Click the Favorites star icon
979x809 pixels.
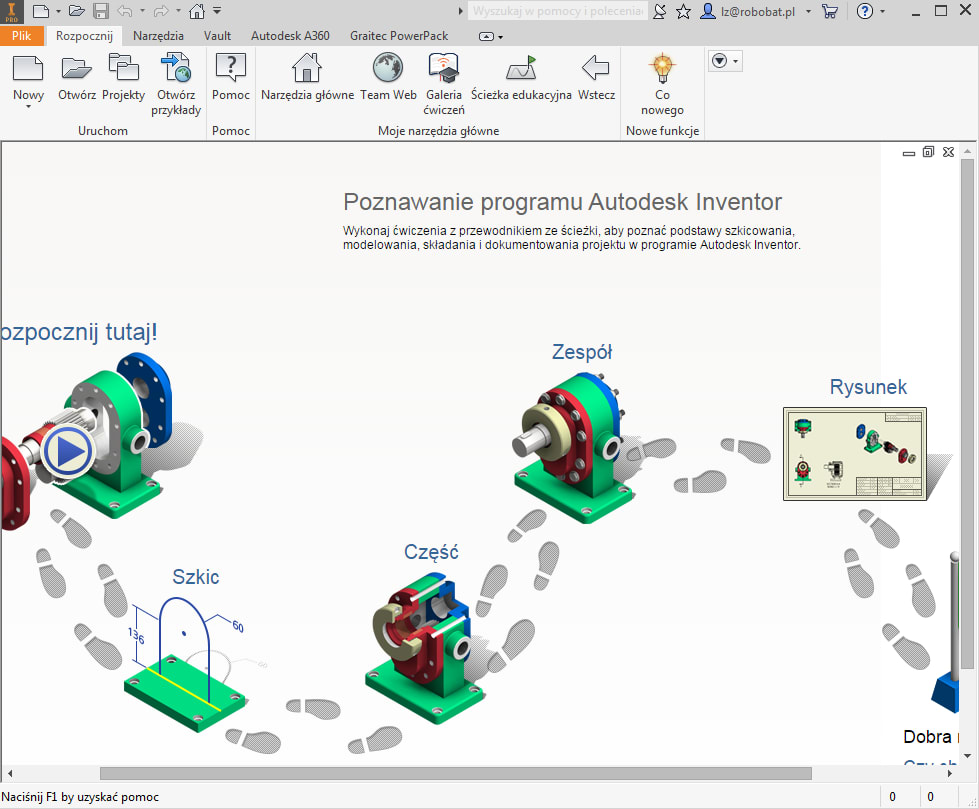684,11
